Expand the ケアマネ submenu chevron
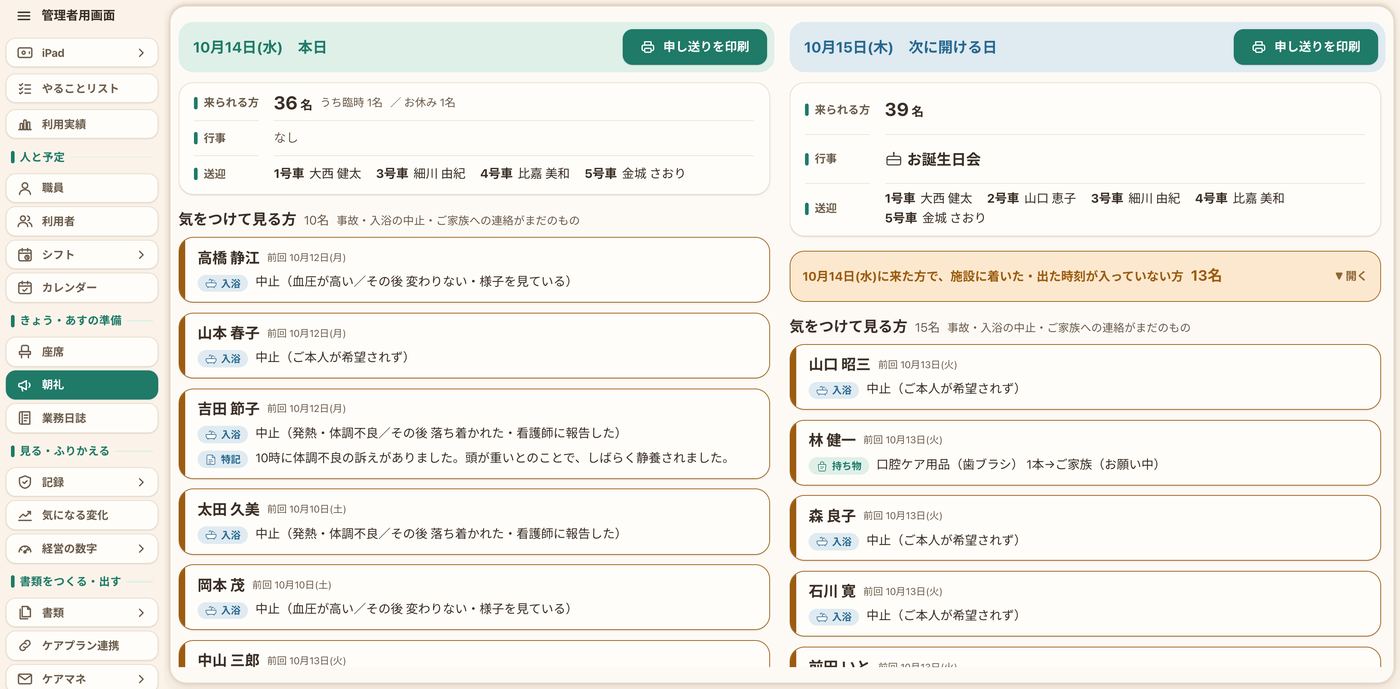 pos(141,679)
